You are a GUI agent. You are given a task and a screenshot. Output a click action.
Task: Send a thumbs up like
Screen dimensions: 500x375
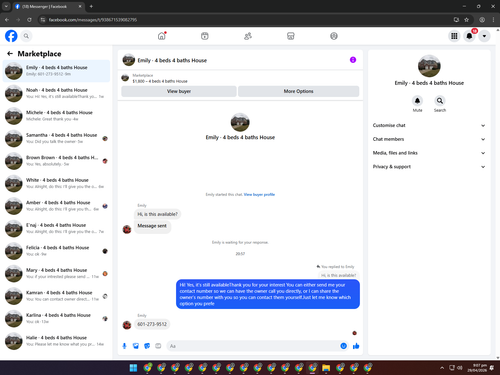pyautogui.click(x=356, y=346)
